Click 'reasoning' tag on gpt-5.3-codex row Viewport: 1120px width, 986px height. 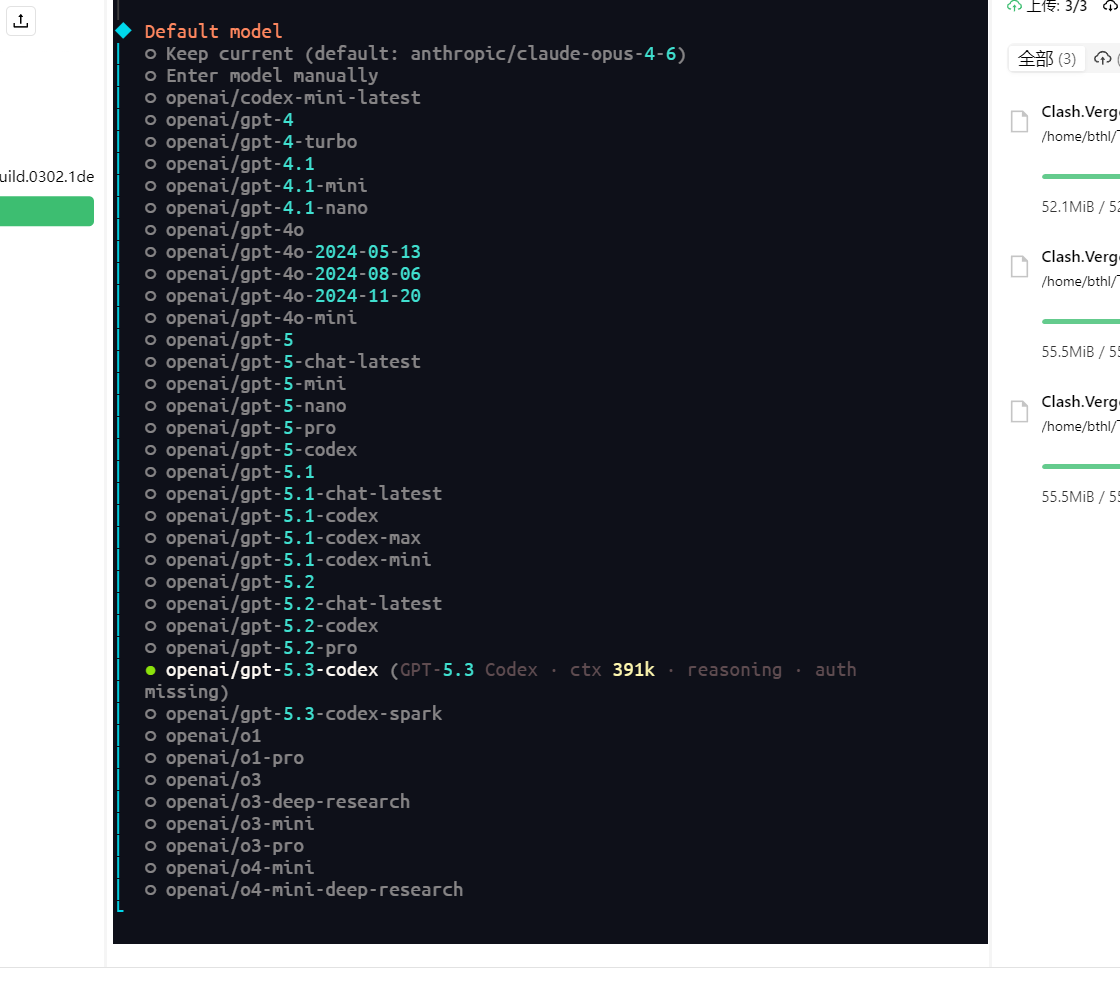click(734, 670)
